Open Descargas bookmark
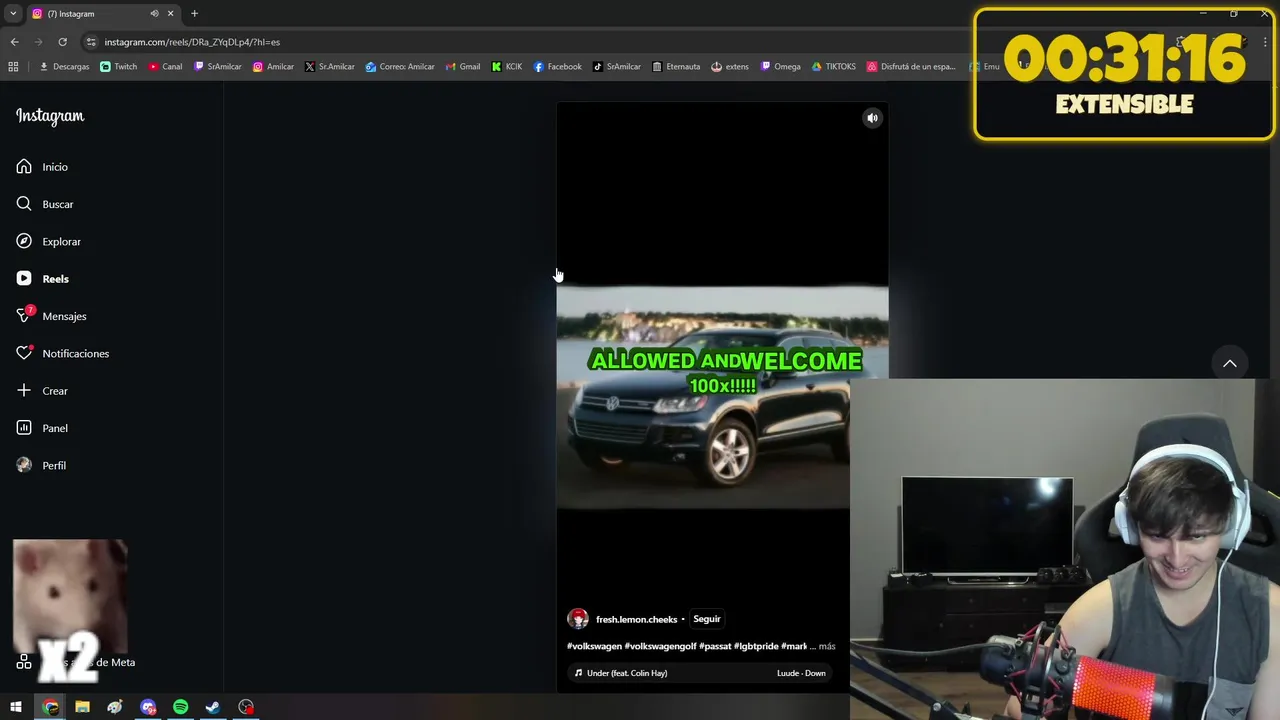The height and width of the screenshot is (720, 1280). tap(64, 67)
